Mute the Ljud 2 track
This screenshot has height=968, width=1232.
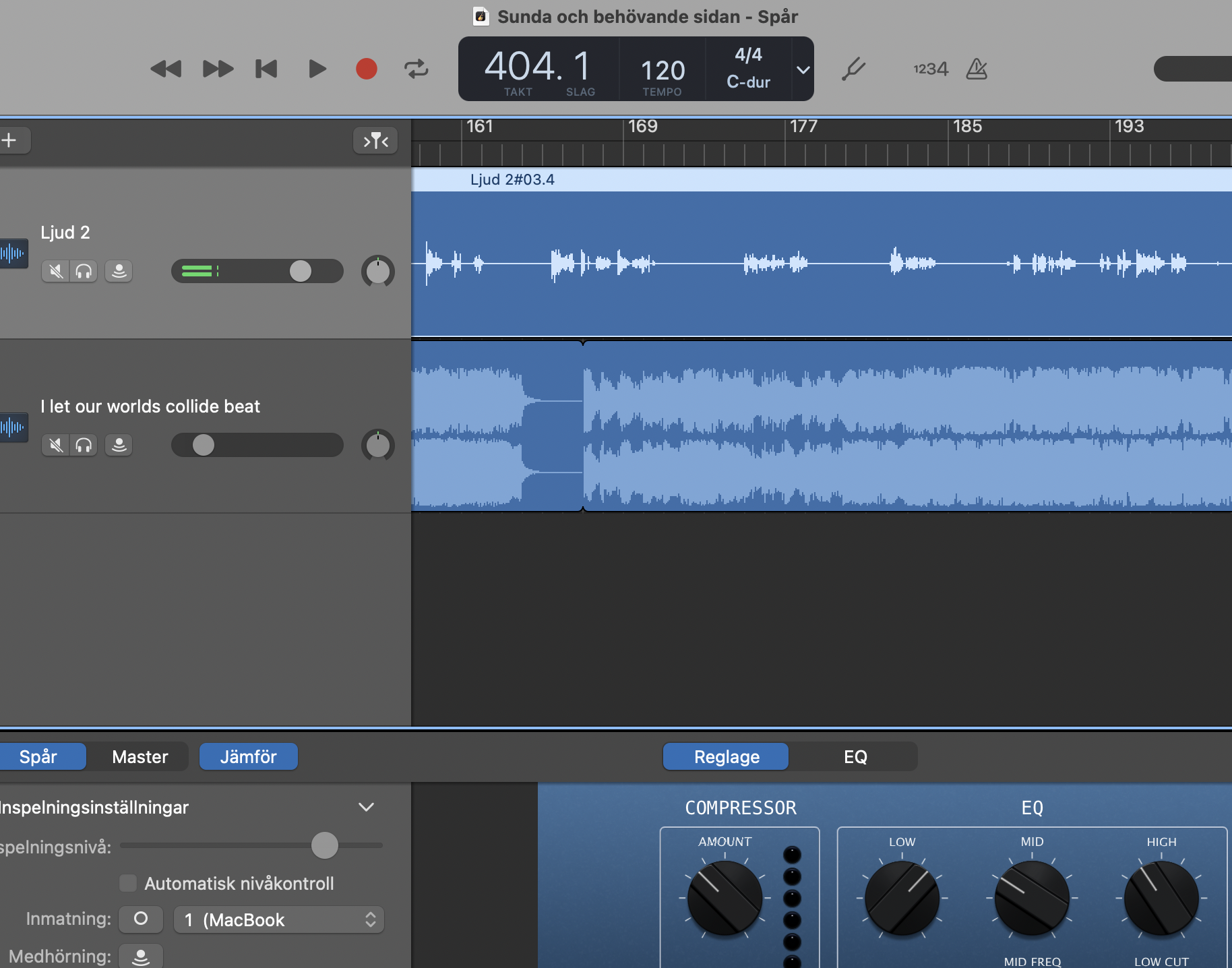(x=56, y=271)
